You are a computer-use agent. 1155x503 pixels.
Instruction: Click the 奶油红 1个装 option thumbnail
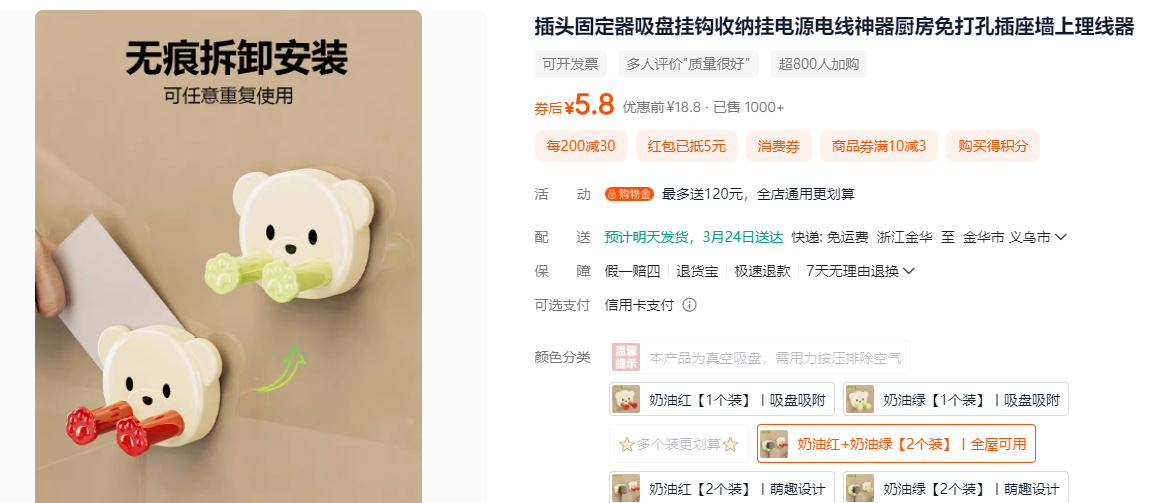point(626,400)
